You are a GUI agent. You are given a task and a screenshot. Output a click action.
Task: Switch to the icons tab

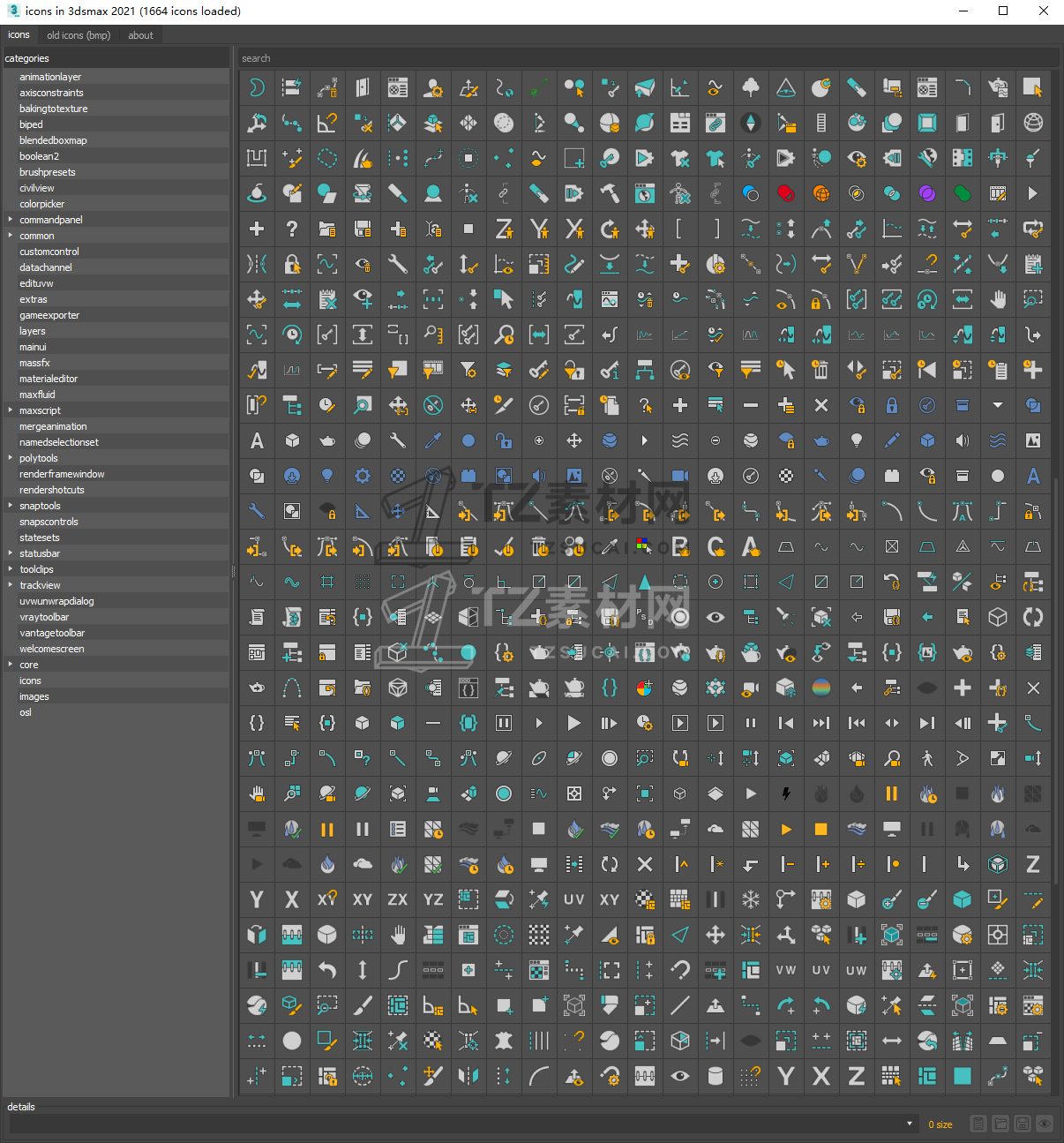(x=19, y=35)
